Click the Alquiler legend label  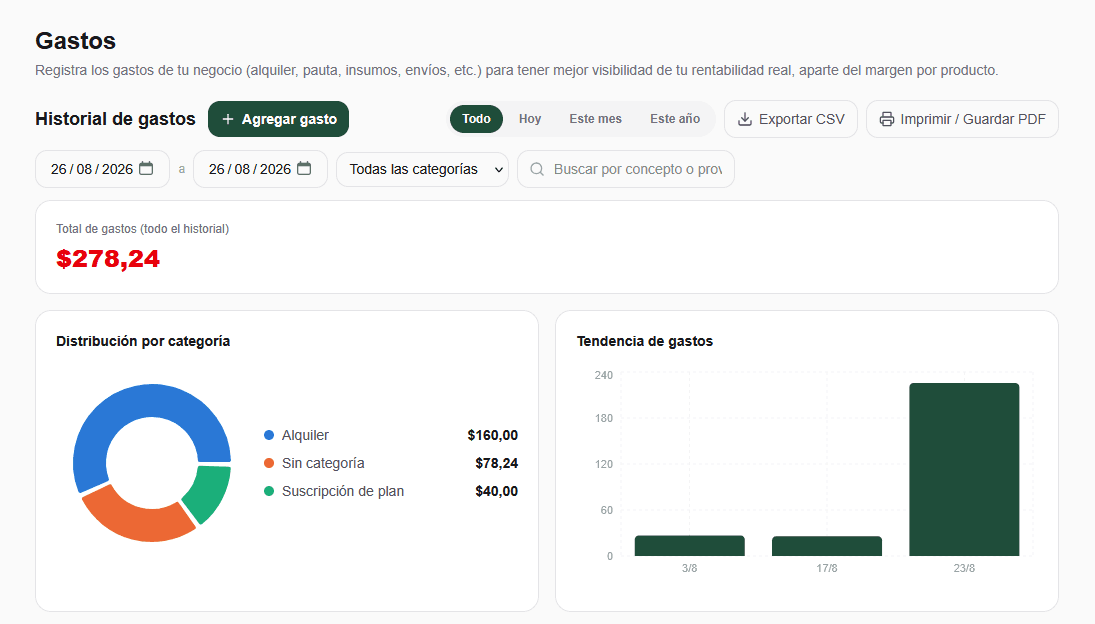click(305, 435)
